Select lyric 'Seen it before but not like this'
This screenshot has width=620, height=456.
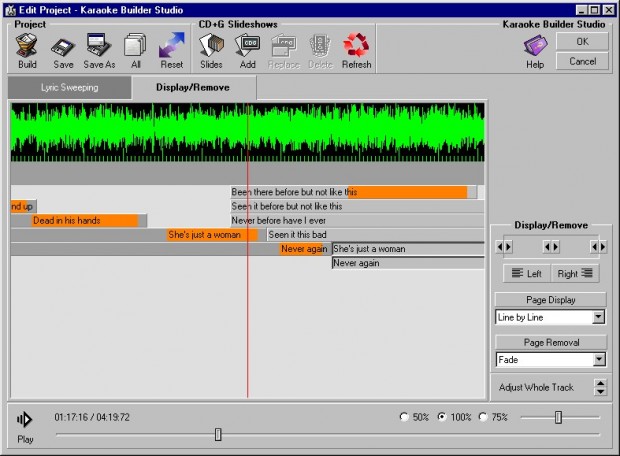tap(357, 206)
